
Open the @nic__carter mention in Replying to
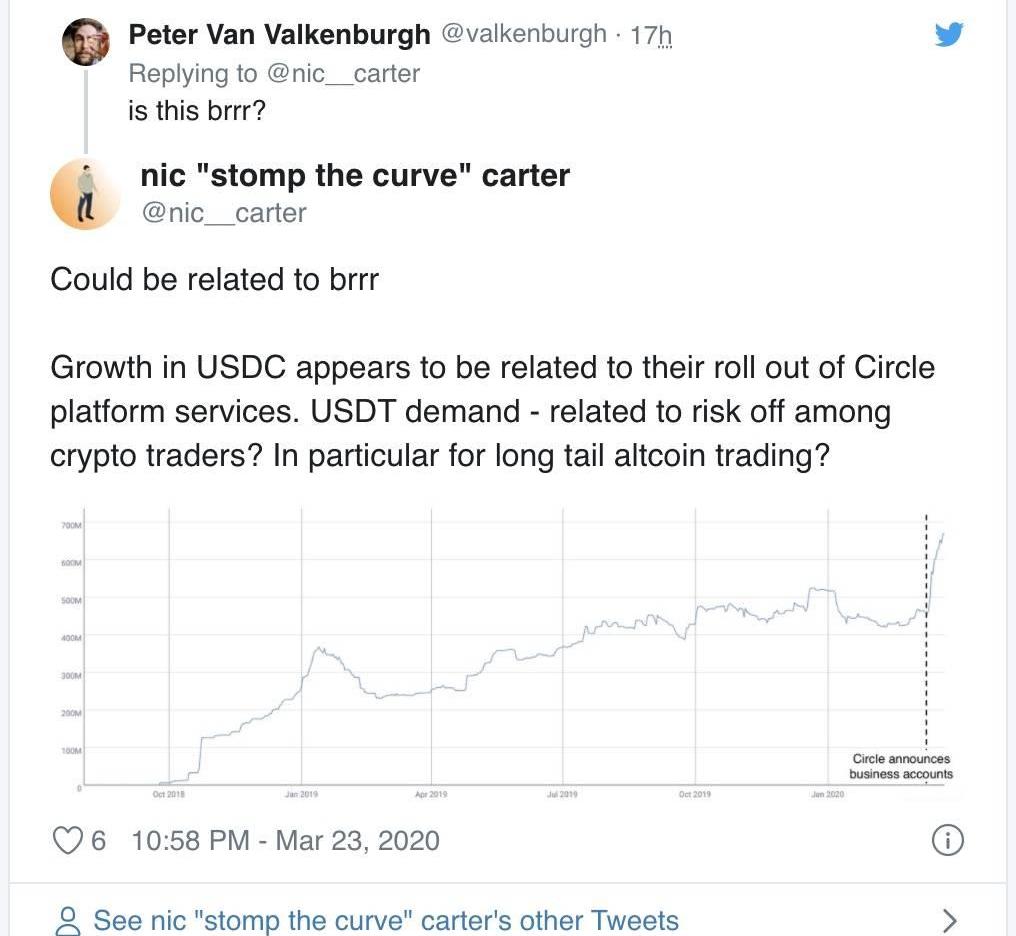[344, 73]
